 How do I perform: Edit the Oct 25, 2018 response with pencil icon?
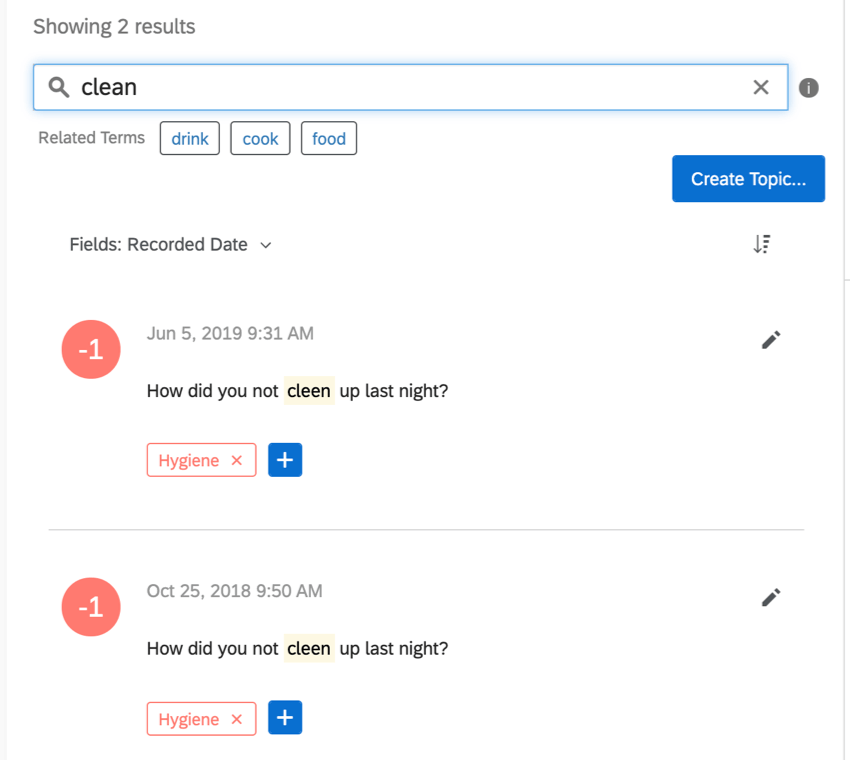771,597
